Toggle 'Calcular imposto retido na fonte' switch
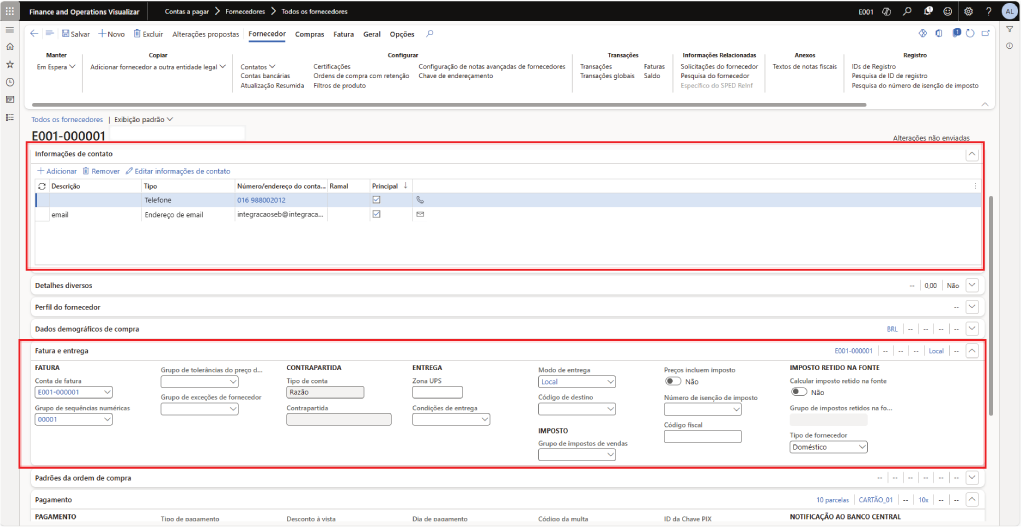Image resolution: width=1021 pixels, height=527 pixels. pos(799,392)
